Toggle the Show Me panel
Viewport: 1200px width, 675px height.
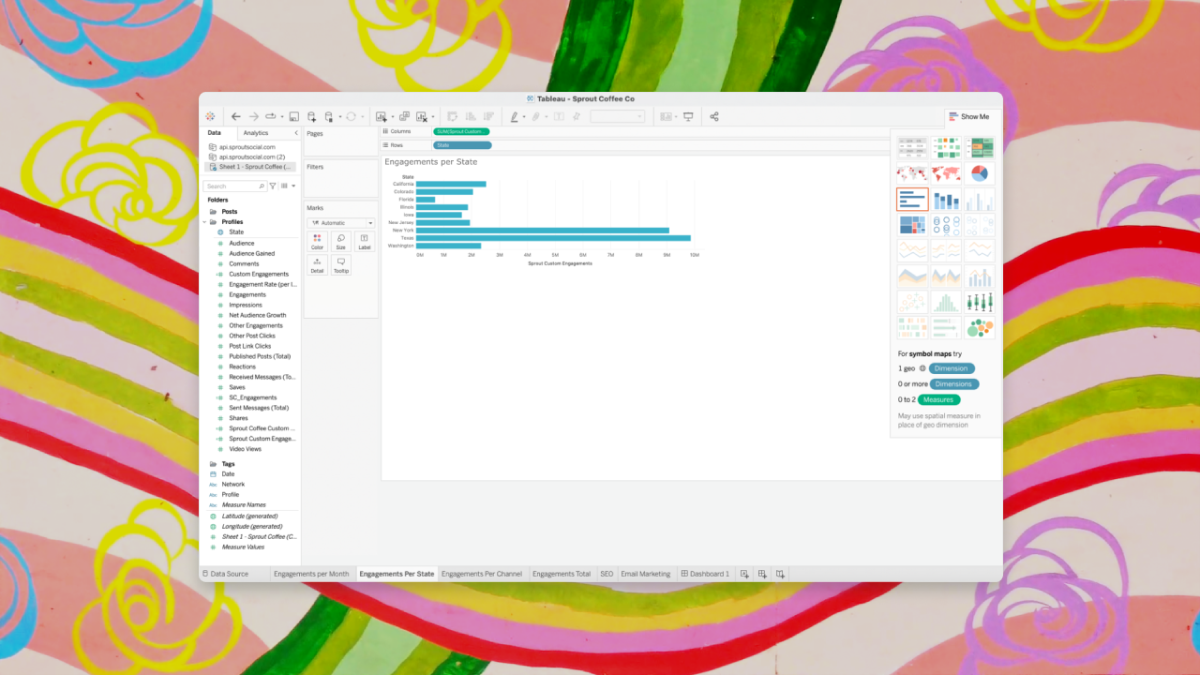[969, 117]
